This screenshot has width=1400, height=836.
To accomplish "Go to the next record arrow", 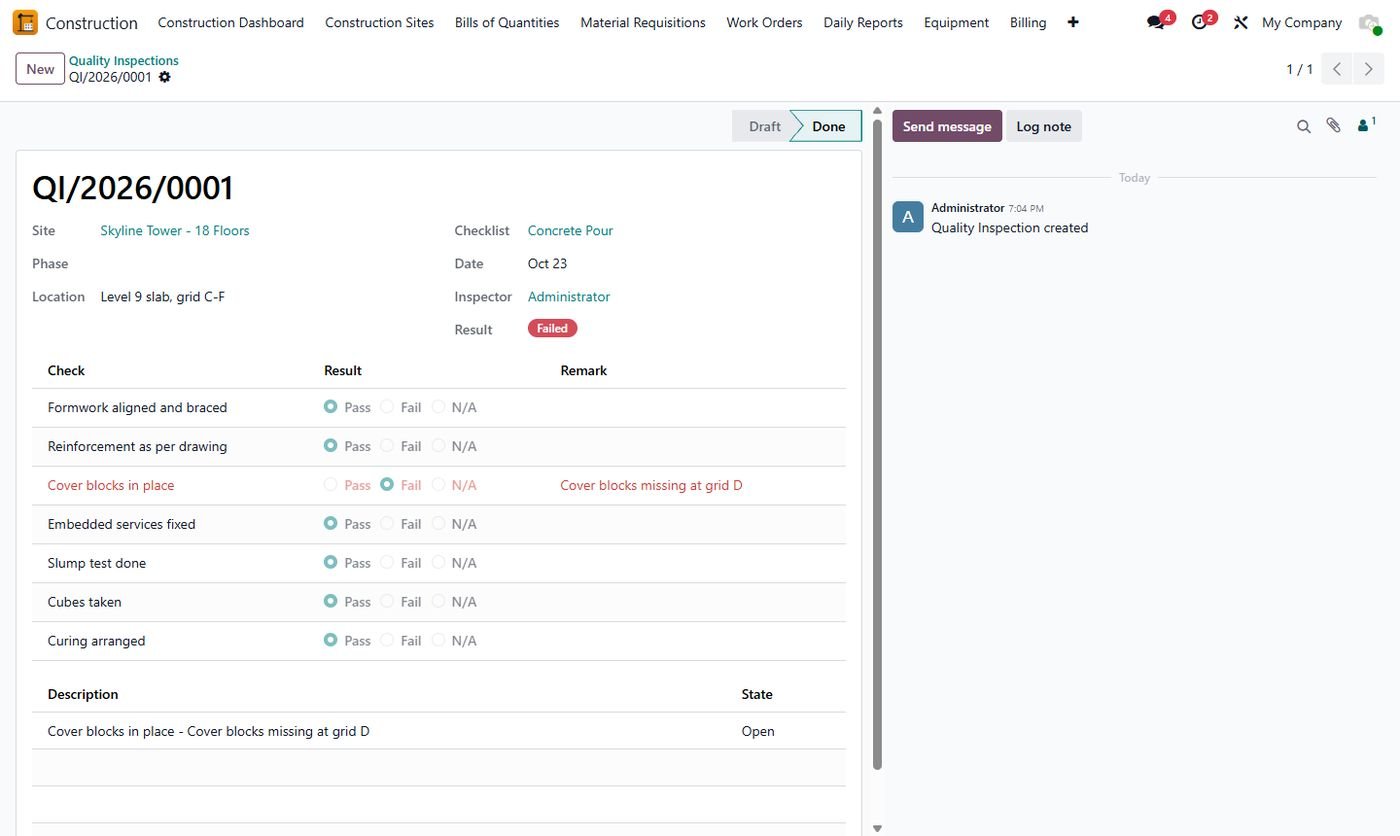I will point(1369,69).
